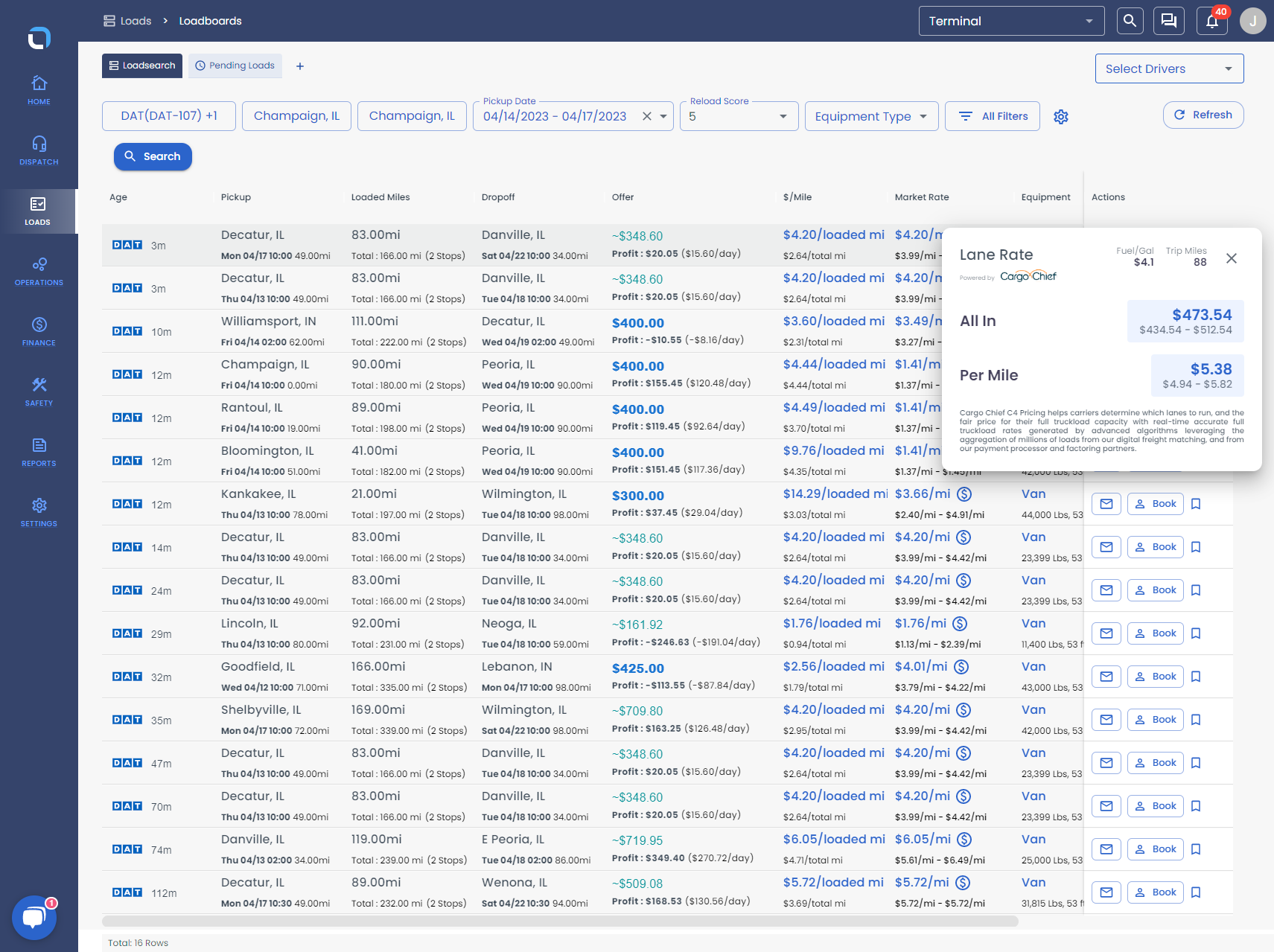Close the Lane Rate popup
Image resolution: width=1274 pixels, height=952 pixels.
(1232, 258)
